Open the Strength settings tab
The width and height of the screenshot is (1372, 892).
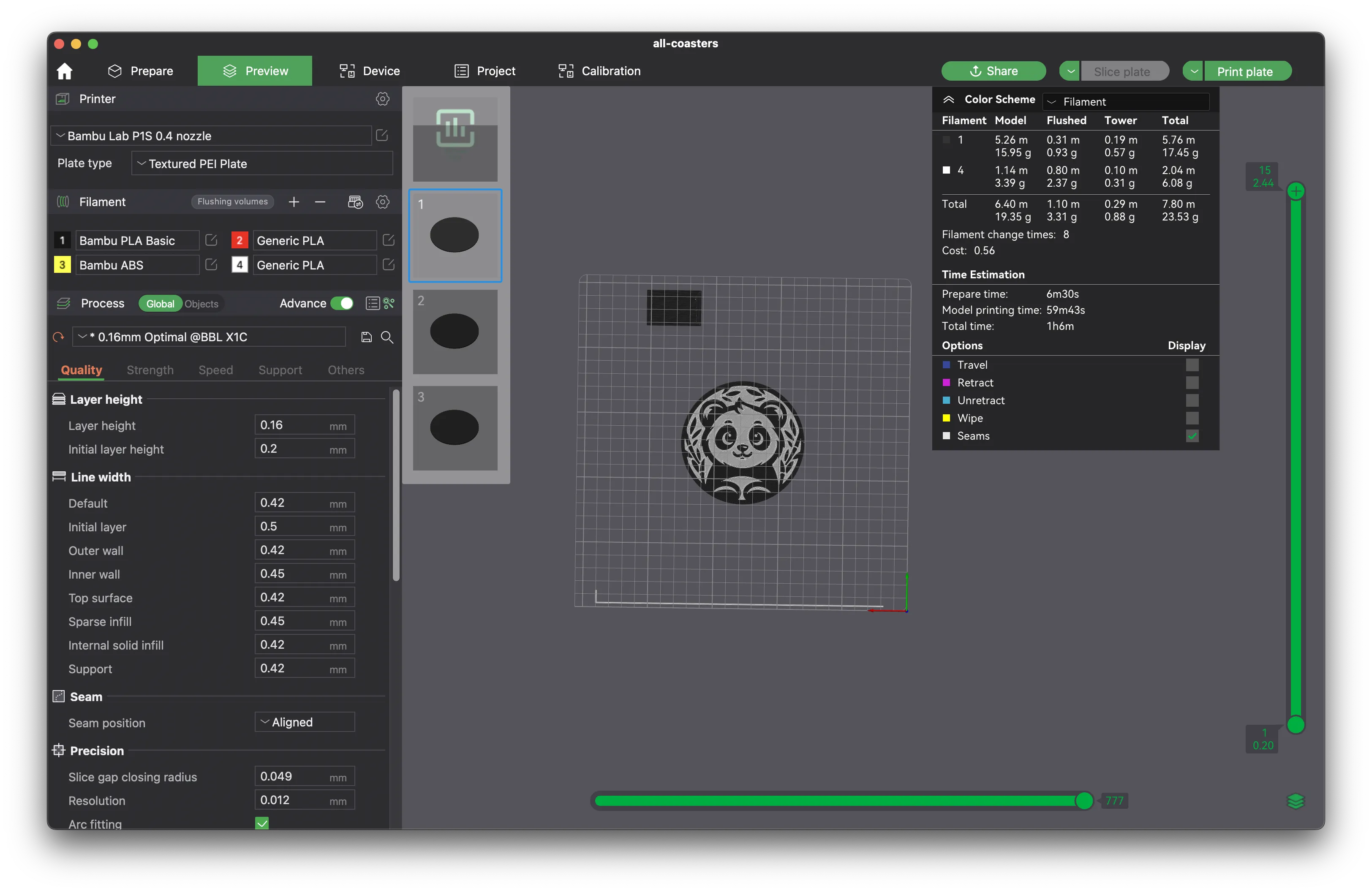click(x=150, y=370)
